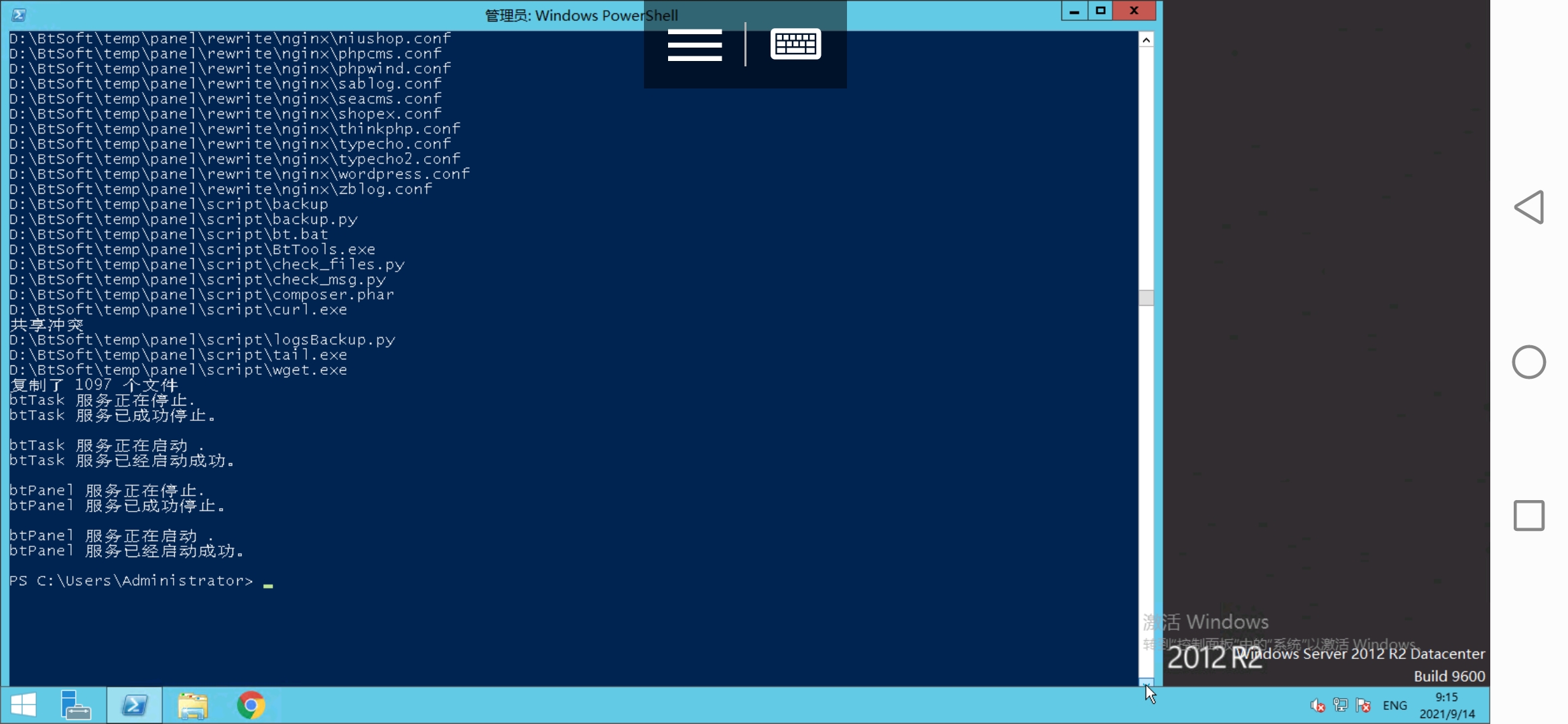1568x724 pixels.
Task: Switch input language via ENG indicator
Action: coord(1395,705)
